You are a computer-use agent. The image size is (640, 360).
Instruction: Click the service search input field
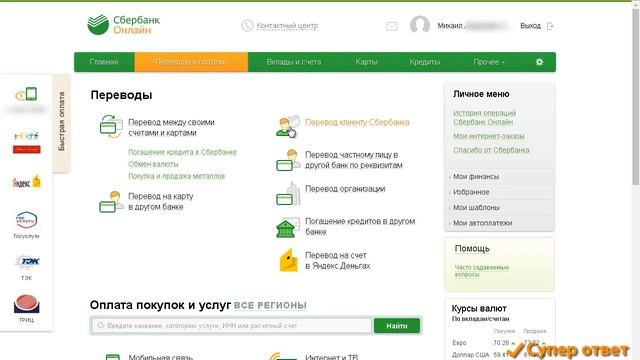pyautogui.click(x=231, y=326)
